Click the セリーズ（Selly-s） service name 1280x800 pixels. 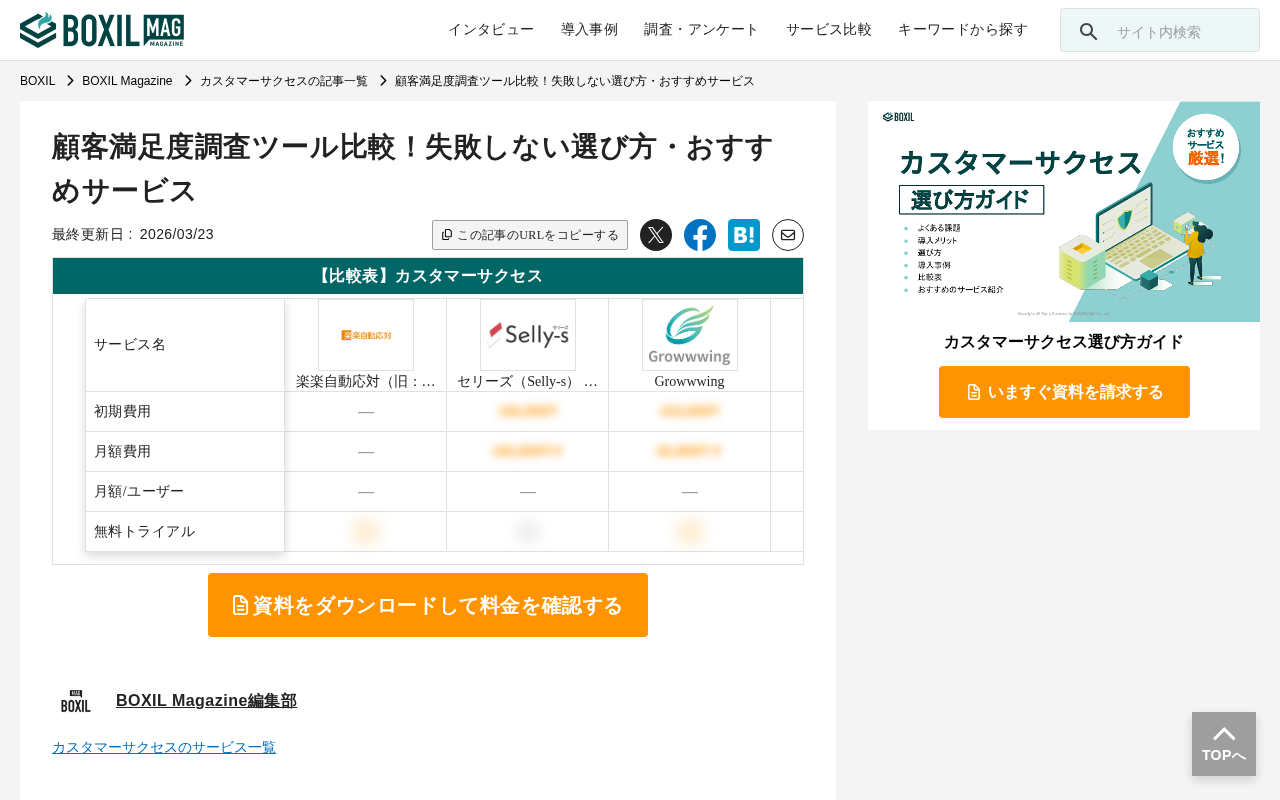tap(528, 381)
